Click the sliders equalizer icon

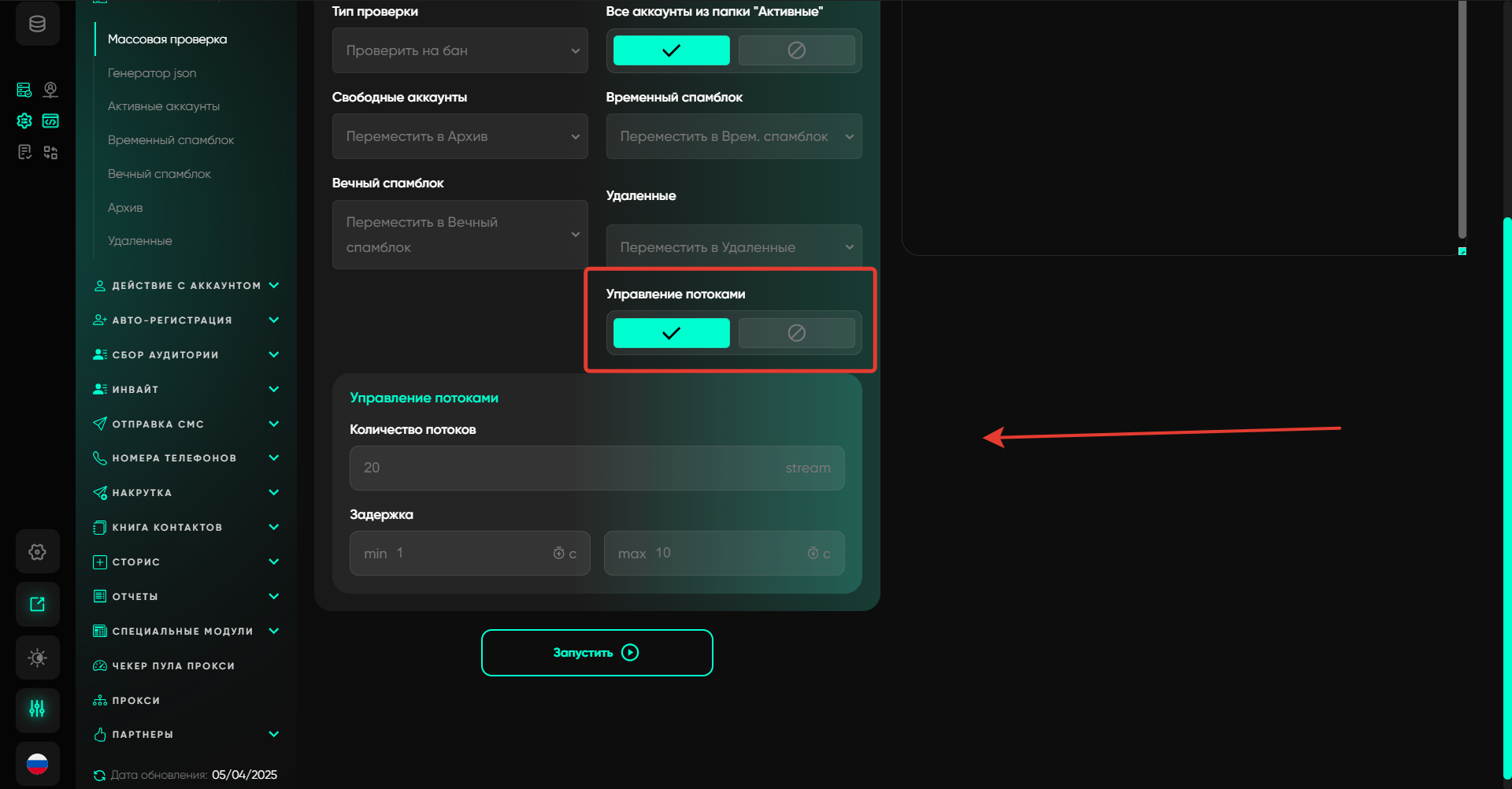pyautogui.click(x=37, y=709)
